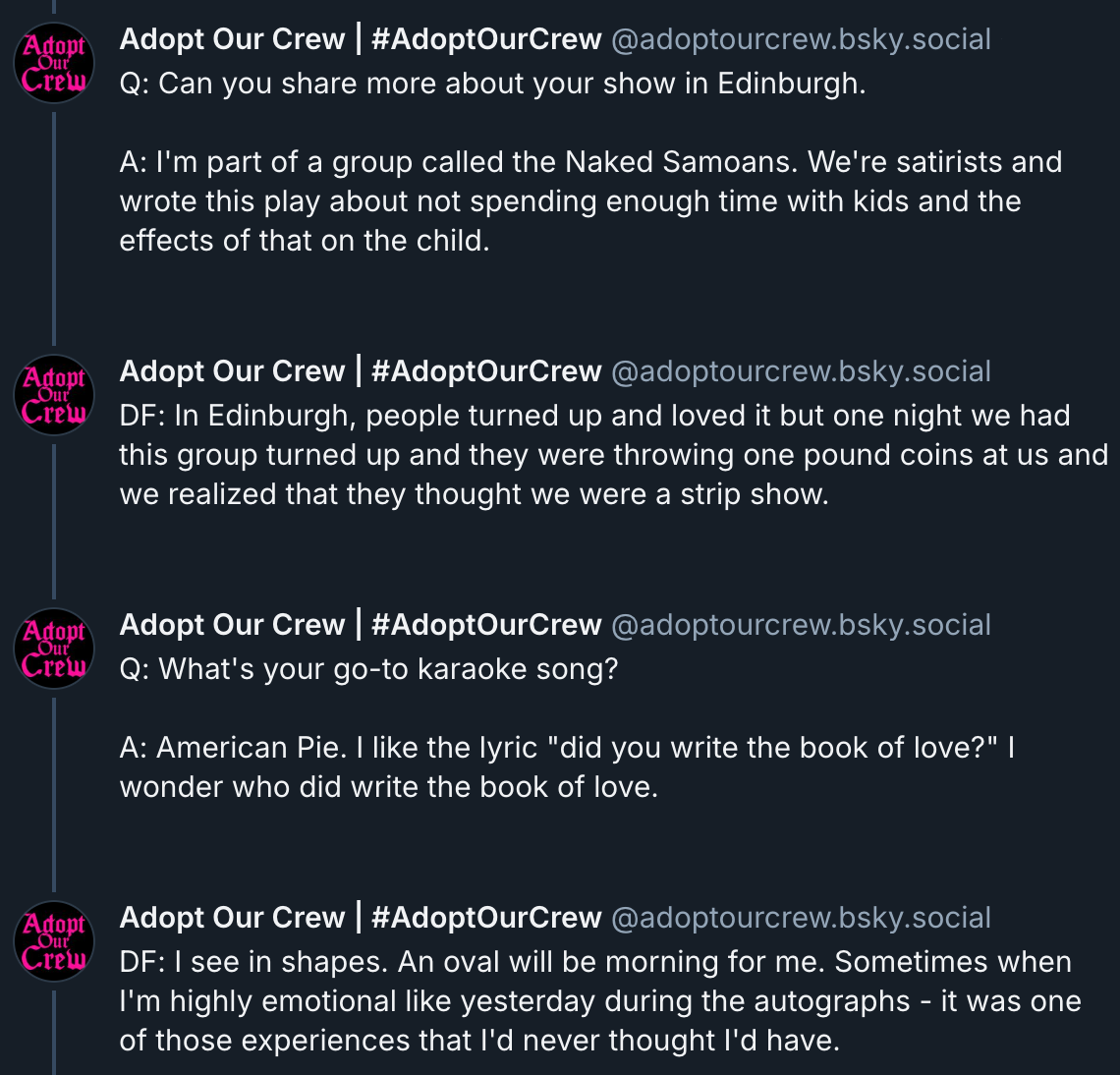Open the handle on the autographs post
The image size is (1120, 1075).
[x=801, y=918]
